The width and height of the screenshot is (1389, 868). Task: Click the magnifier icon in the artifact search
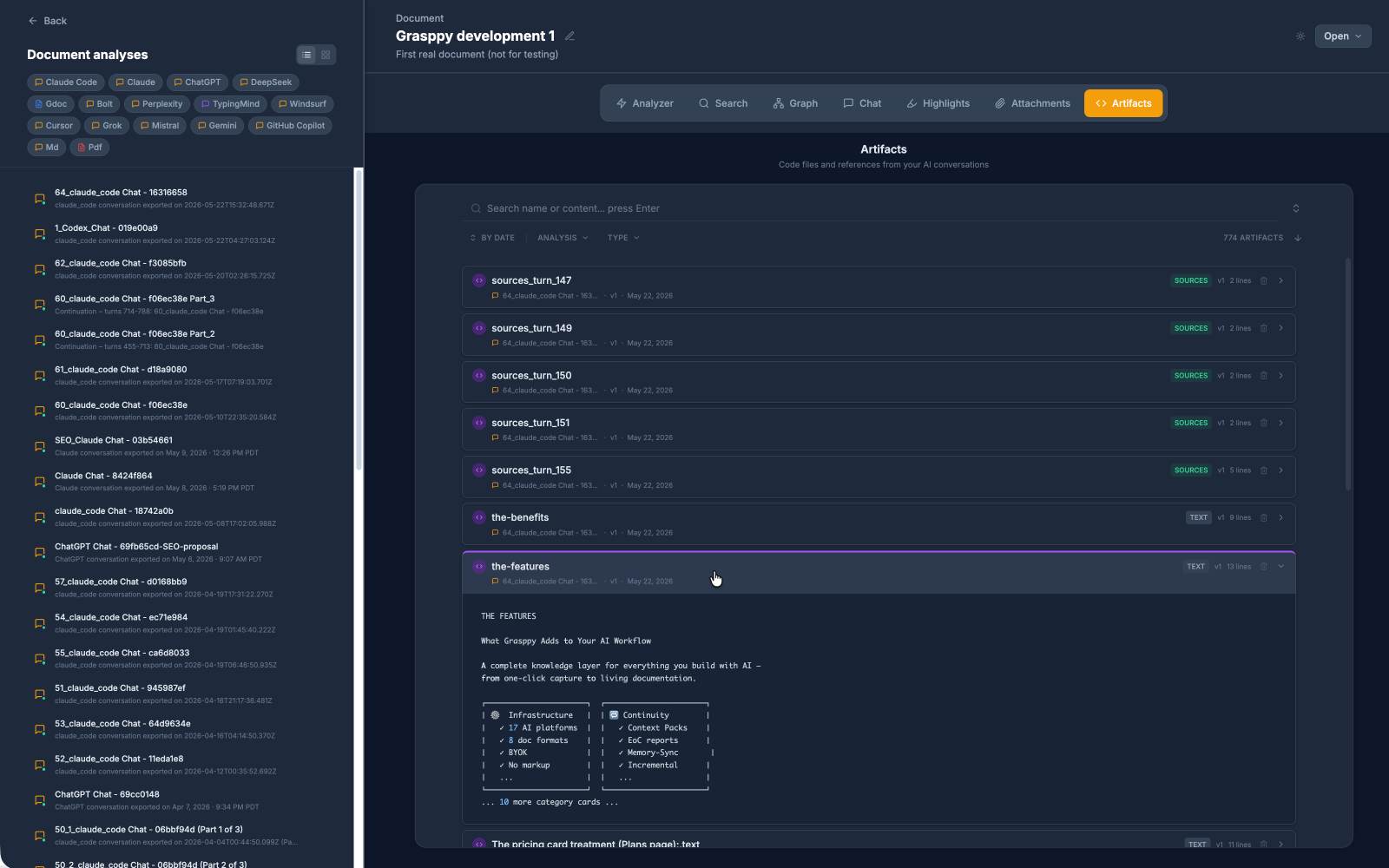(476, 208)
